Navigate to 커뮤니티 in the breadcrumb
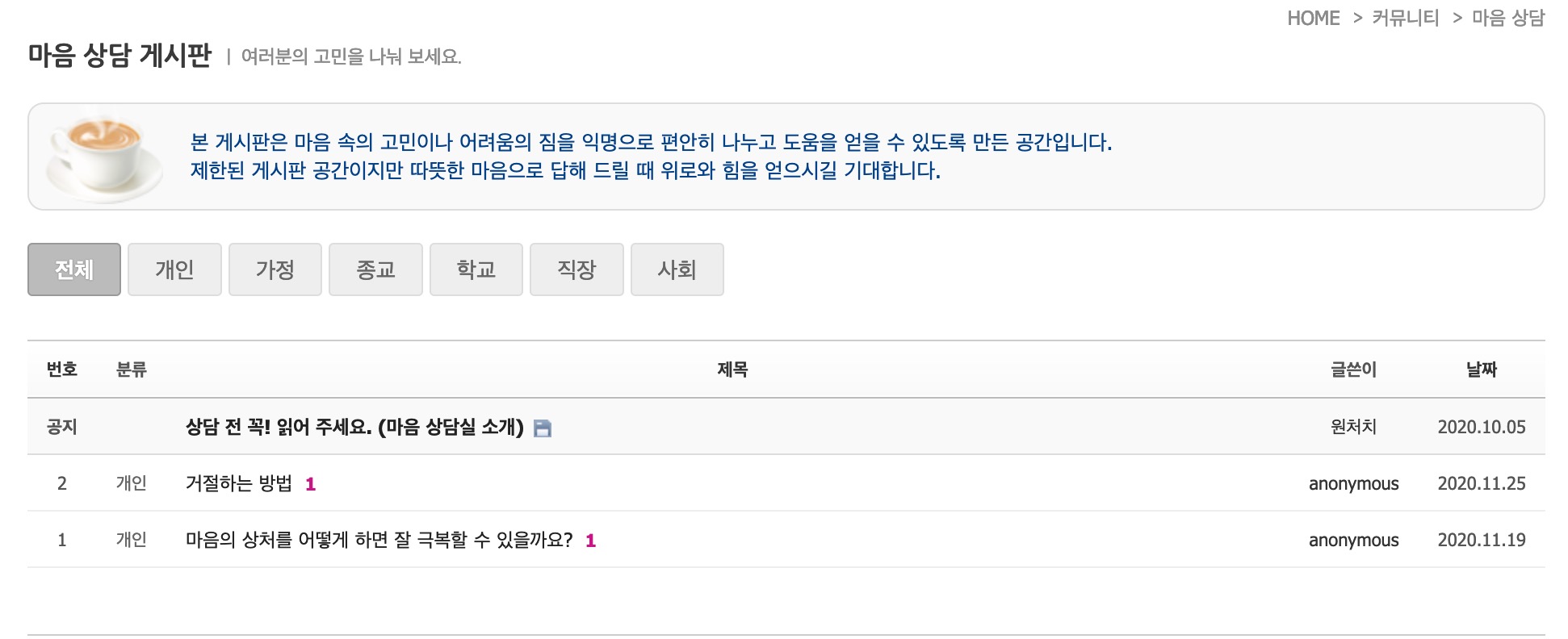1568x639 pixels. tap(1406, 18)
